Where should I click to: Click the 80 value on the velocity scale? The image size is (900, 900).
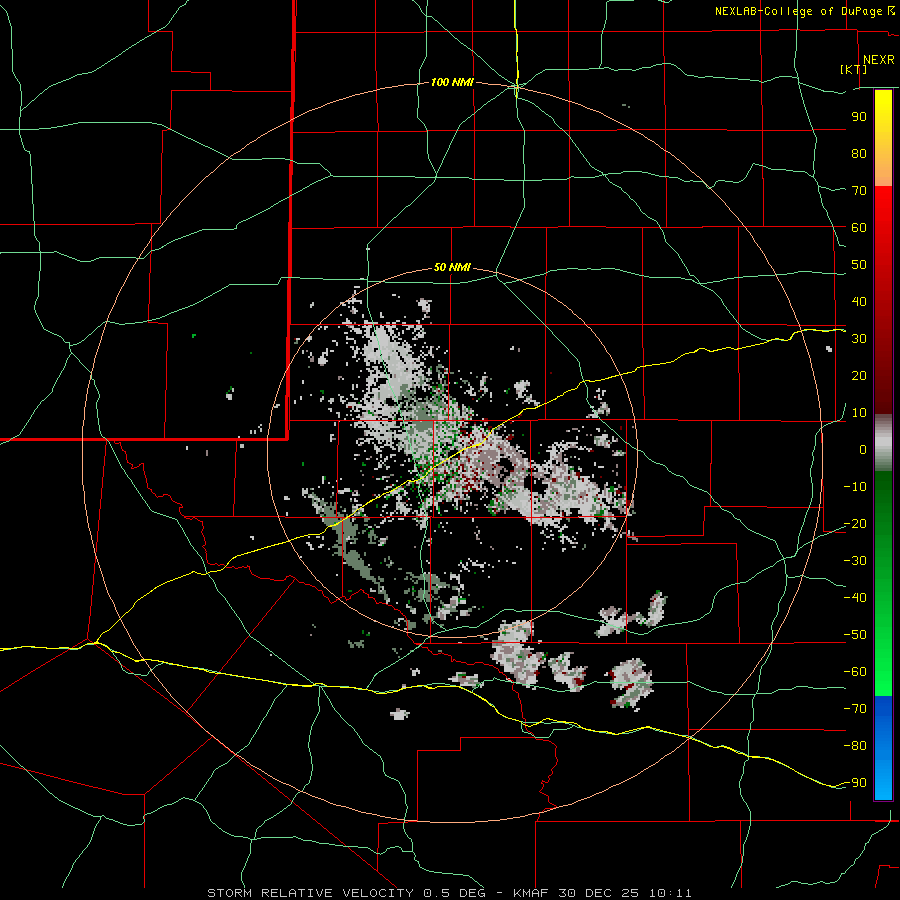859,153
